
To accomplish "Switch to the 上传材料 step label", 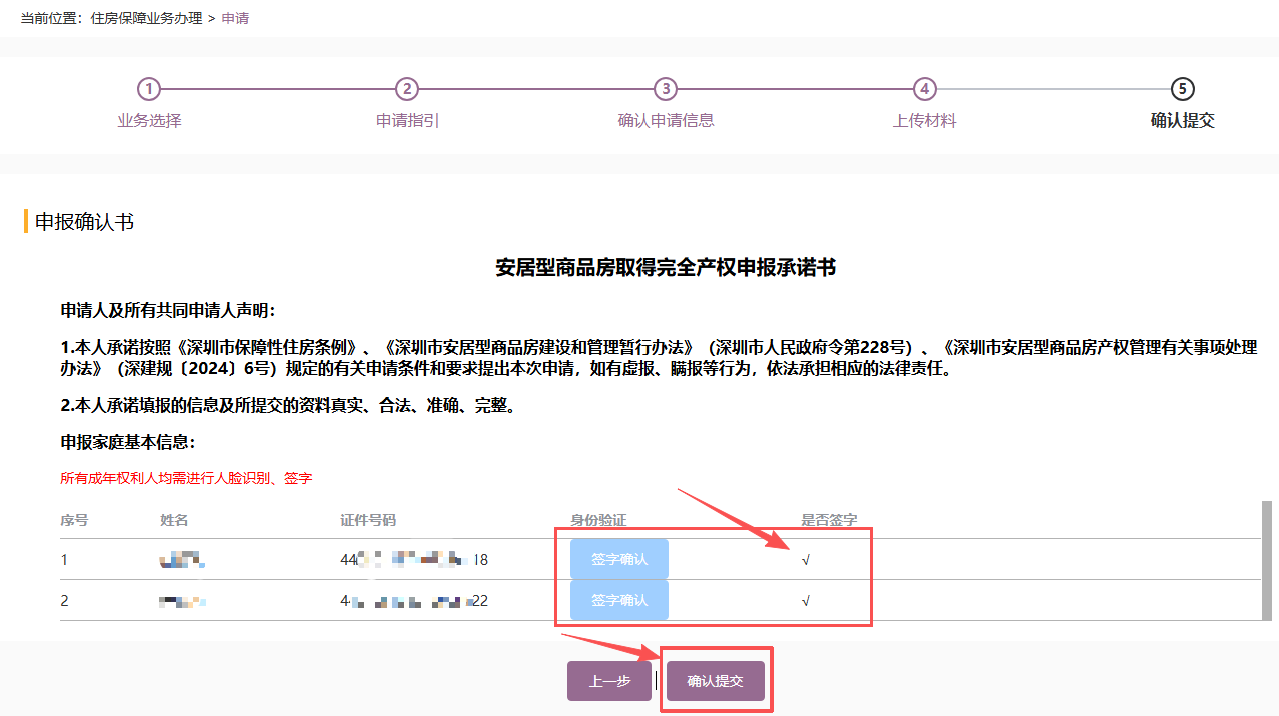I will click(x=925, y=121).
